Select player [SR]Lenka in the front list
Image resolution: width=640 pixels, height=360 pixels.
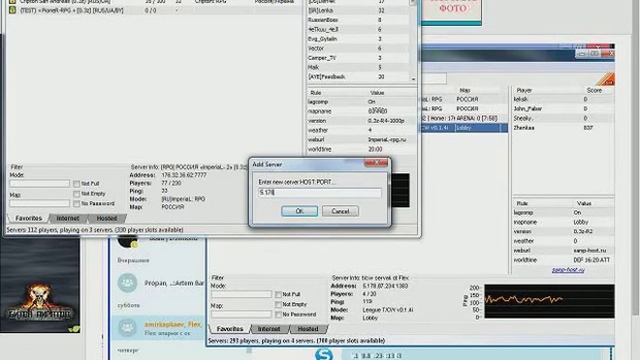358,10
